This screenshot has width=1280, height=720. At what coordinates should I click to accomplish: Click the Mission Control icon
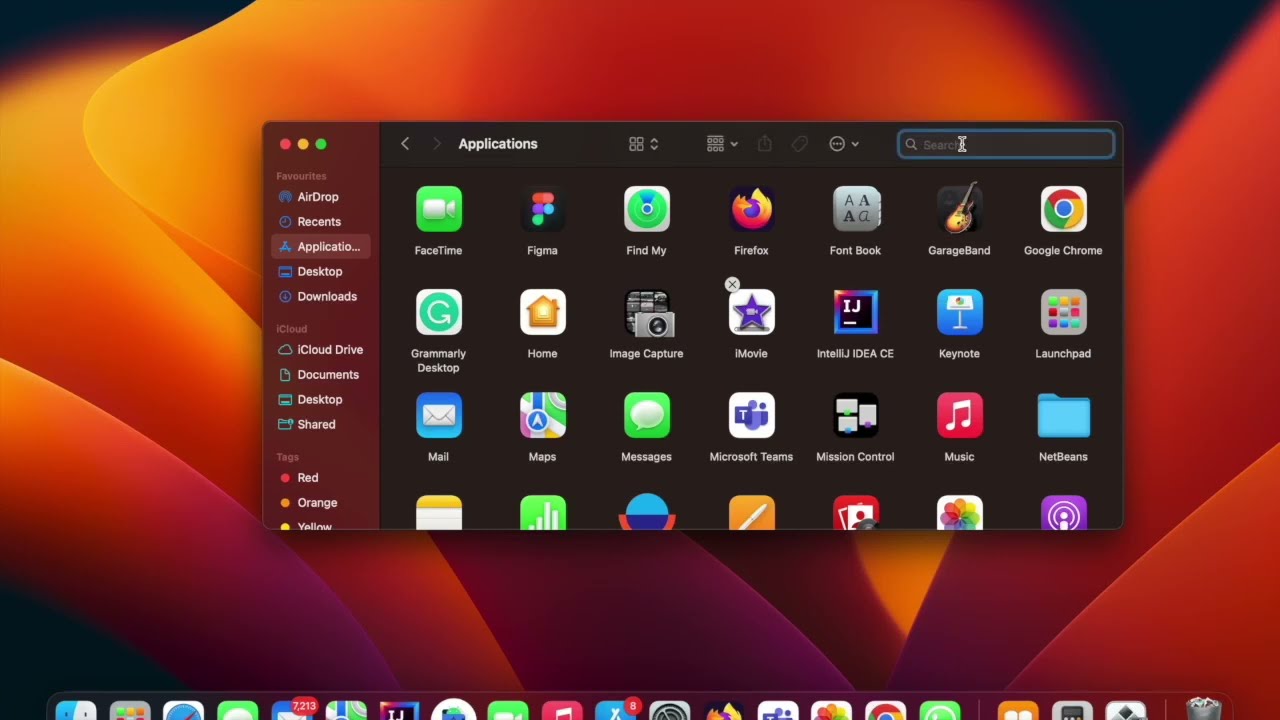[855, 415]
